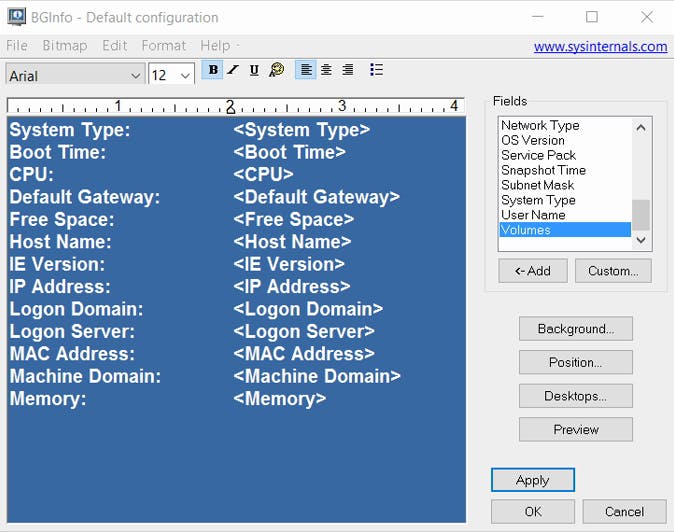Image resolution: width=674 pixels, height=532 pixels.
Task: Visit the www.sysinternals.com link
Action: pos(600,46)
